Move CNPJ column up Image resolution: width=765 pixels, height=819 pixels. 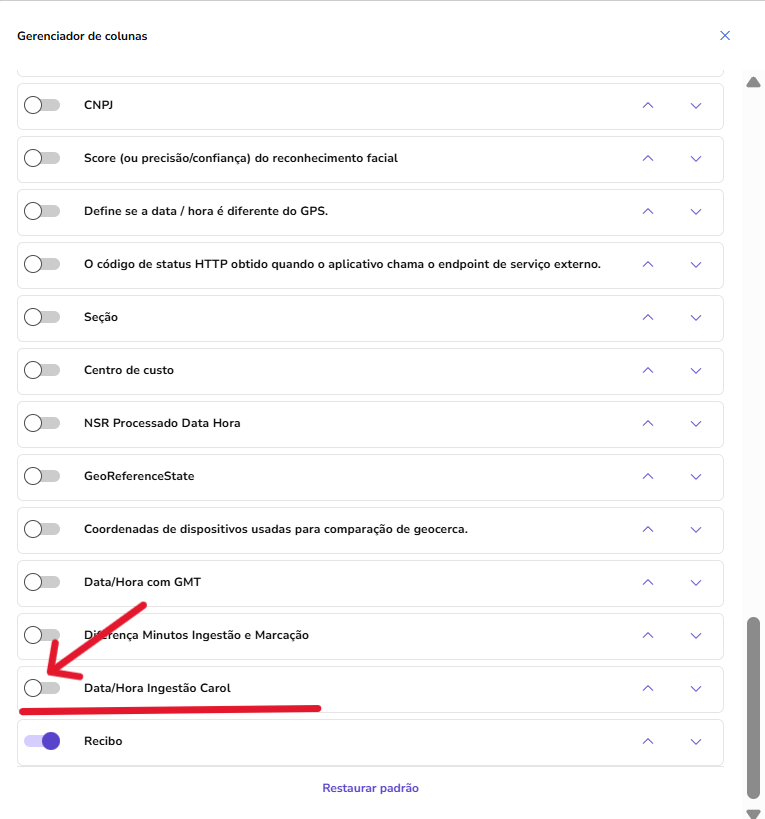click(x=648, y=105)
